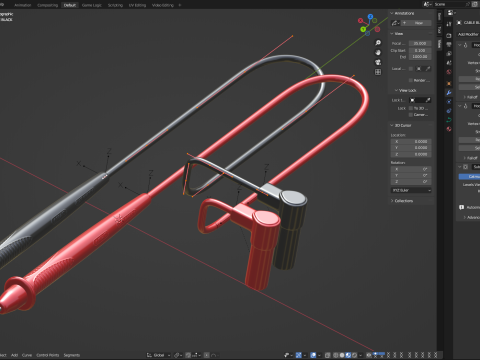This screenshot has height=360, width=480.
Task: Click eyedropper next to Lock to Object field
Action: point(428,100)
